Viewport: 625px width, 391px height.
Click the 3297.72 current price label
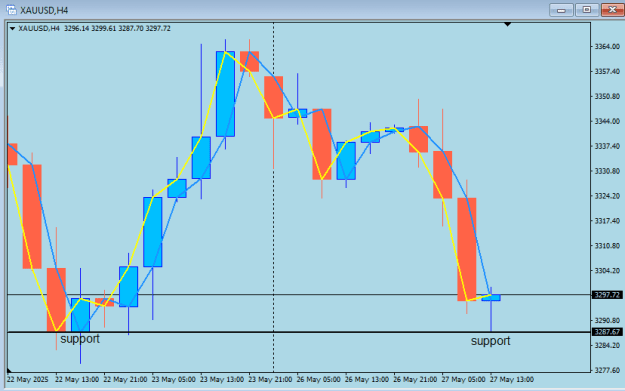[607, 295]
